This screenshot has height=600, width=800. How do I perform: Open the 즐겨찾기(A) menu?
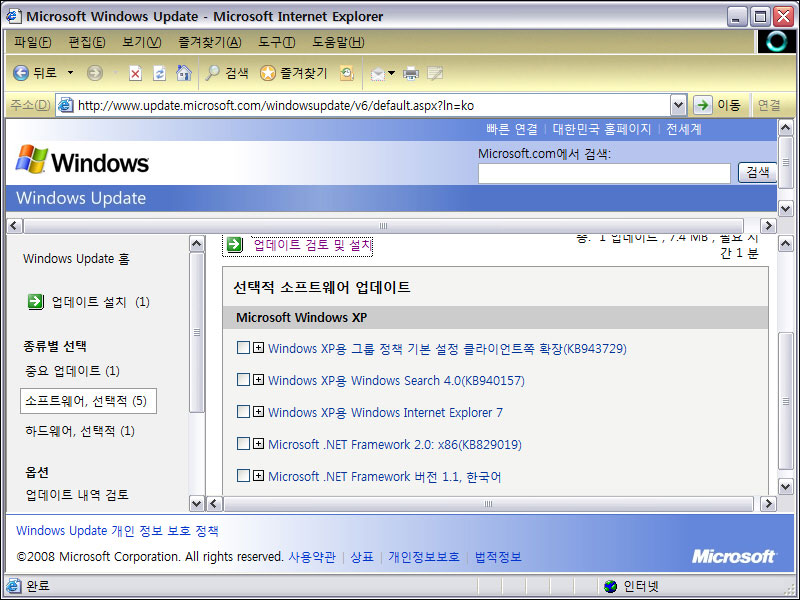pos(210,42)
